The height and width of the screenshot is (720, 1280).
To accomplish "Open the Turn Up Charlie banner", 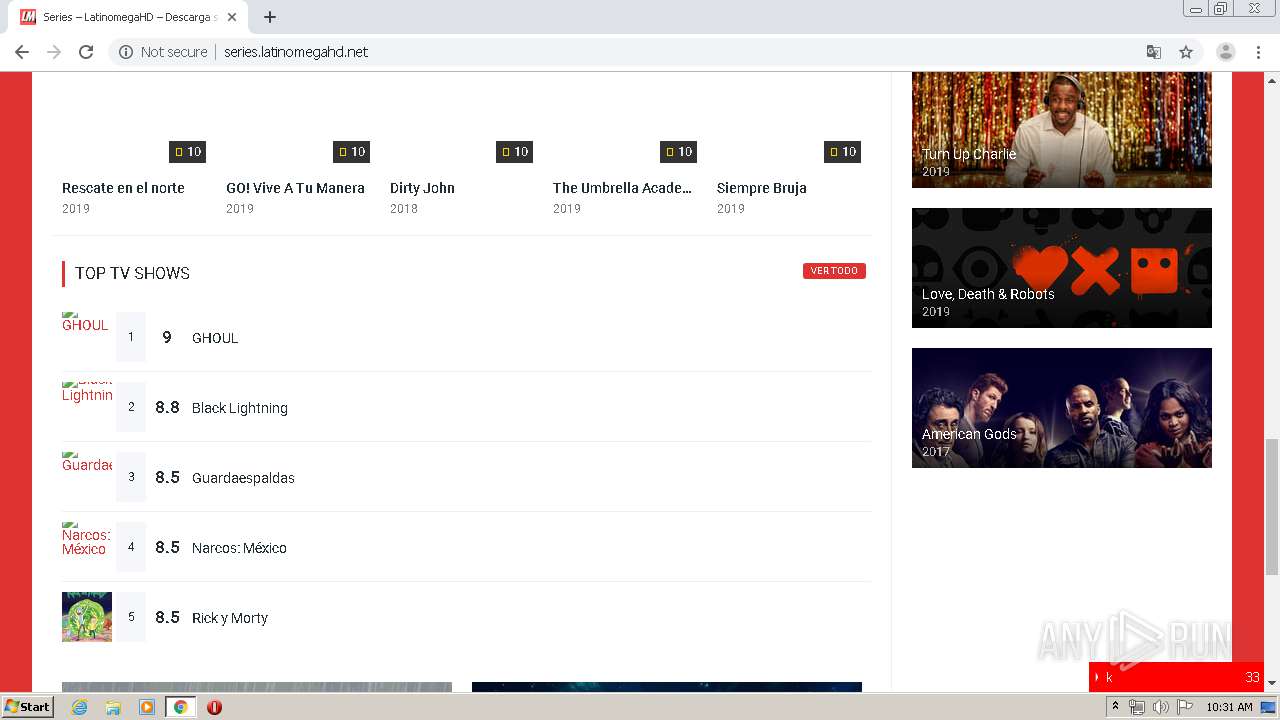I will pos(1062,130).
